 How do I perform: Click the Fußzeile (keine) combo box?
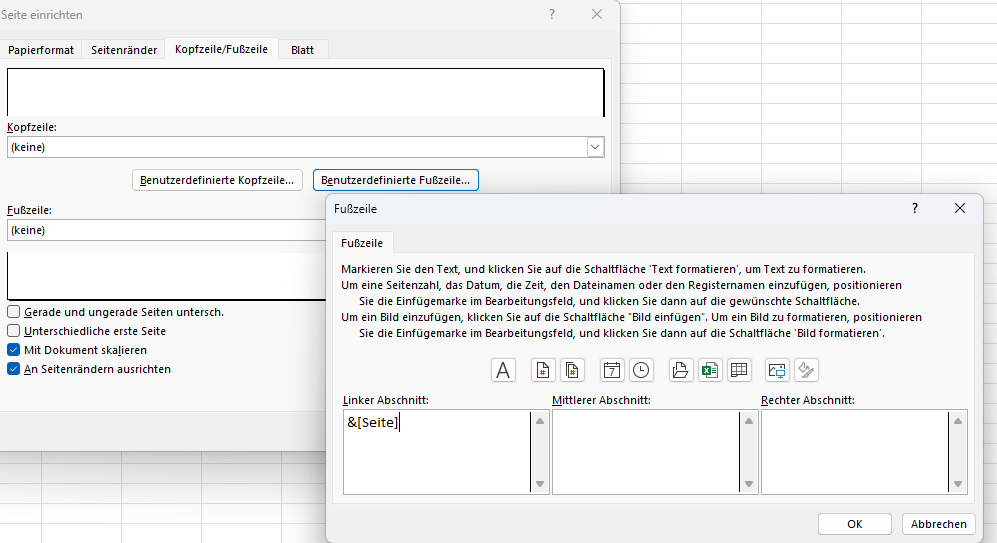click(x=167, y=230)
